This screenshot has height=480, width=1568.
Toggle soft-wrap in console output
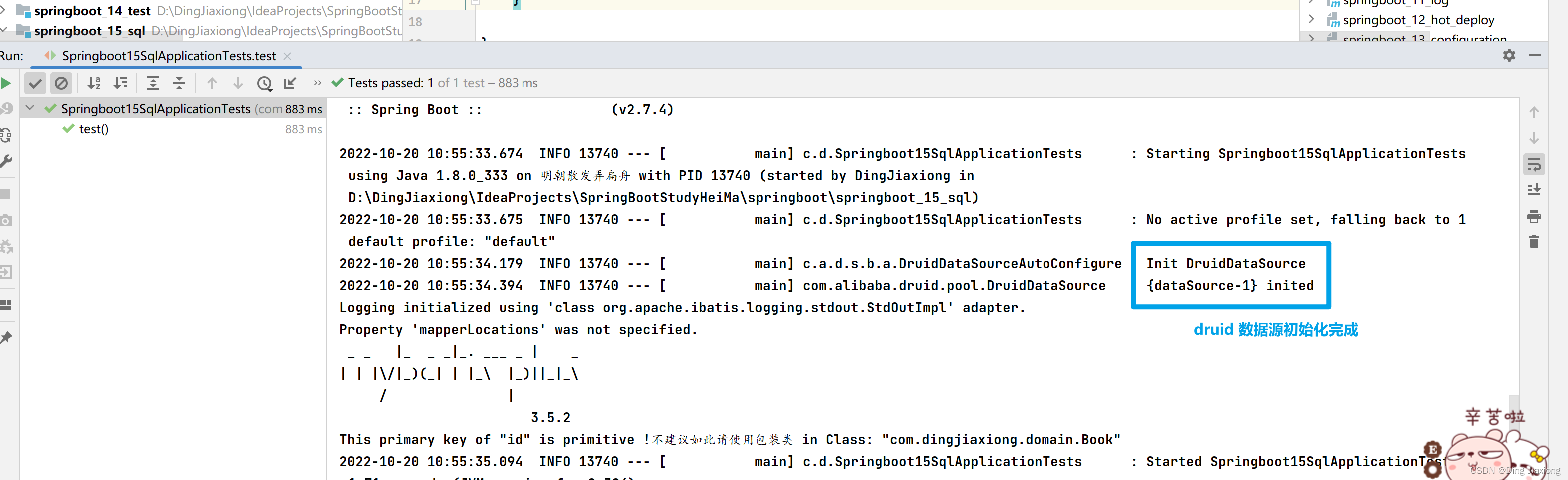(1534, 164)
